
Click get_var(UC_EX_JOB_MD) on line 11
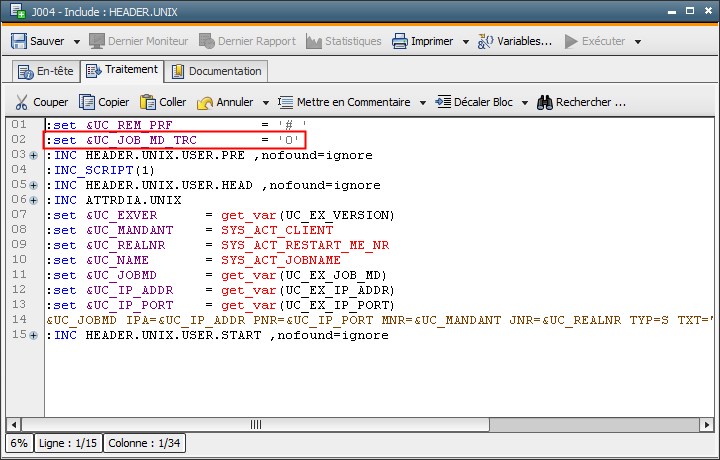pyautogui.click(x=304, y=275)
